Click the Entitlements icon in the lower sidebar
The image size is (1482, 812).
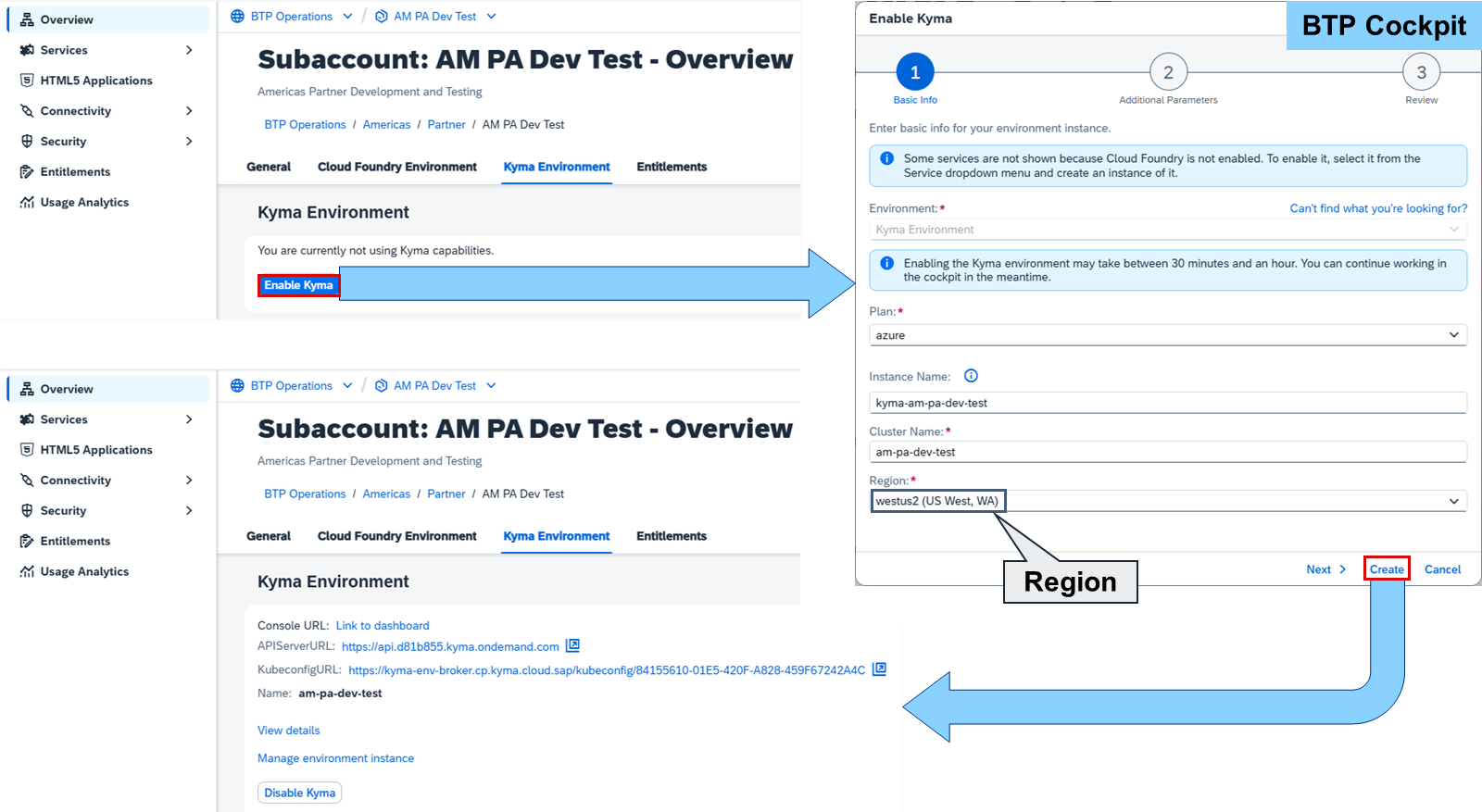[27, 542]
